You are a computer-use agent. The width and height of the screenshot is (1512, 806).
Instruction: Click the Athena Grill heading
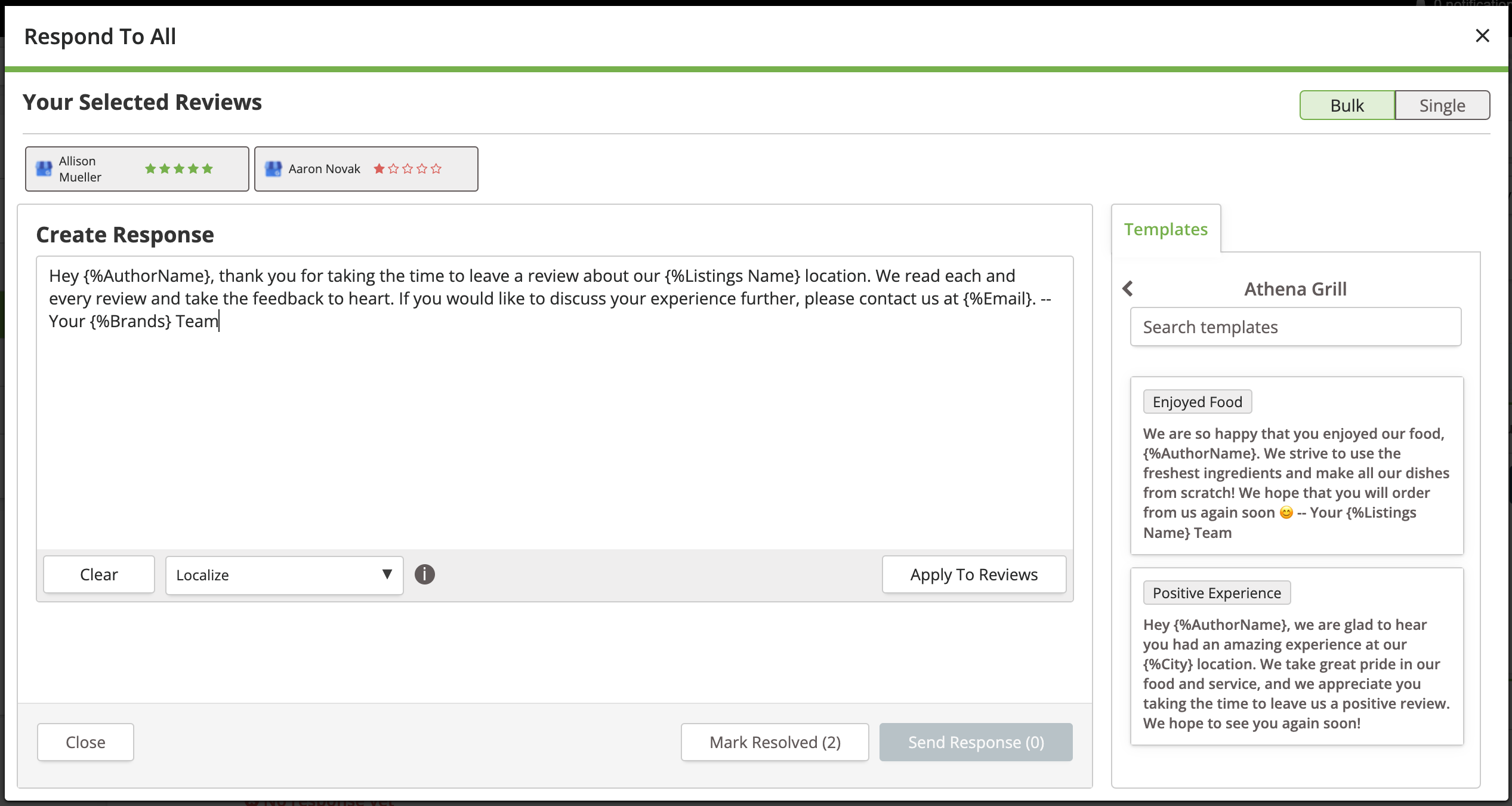tap(1295, 289)
